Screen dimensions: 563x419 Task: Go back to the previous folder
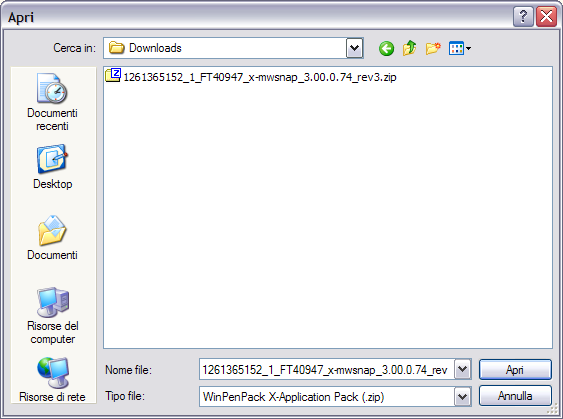(386, 48)
